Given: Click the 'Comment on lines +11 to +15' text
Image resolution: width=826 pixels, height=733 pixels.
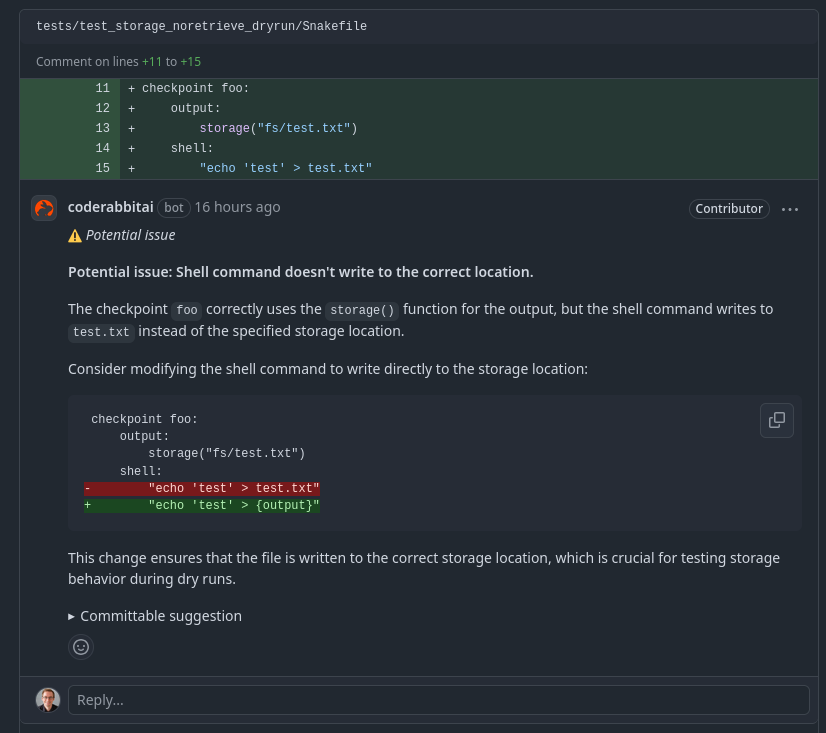Looking at the screenshot, I should click(x=119, y=62).
